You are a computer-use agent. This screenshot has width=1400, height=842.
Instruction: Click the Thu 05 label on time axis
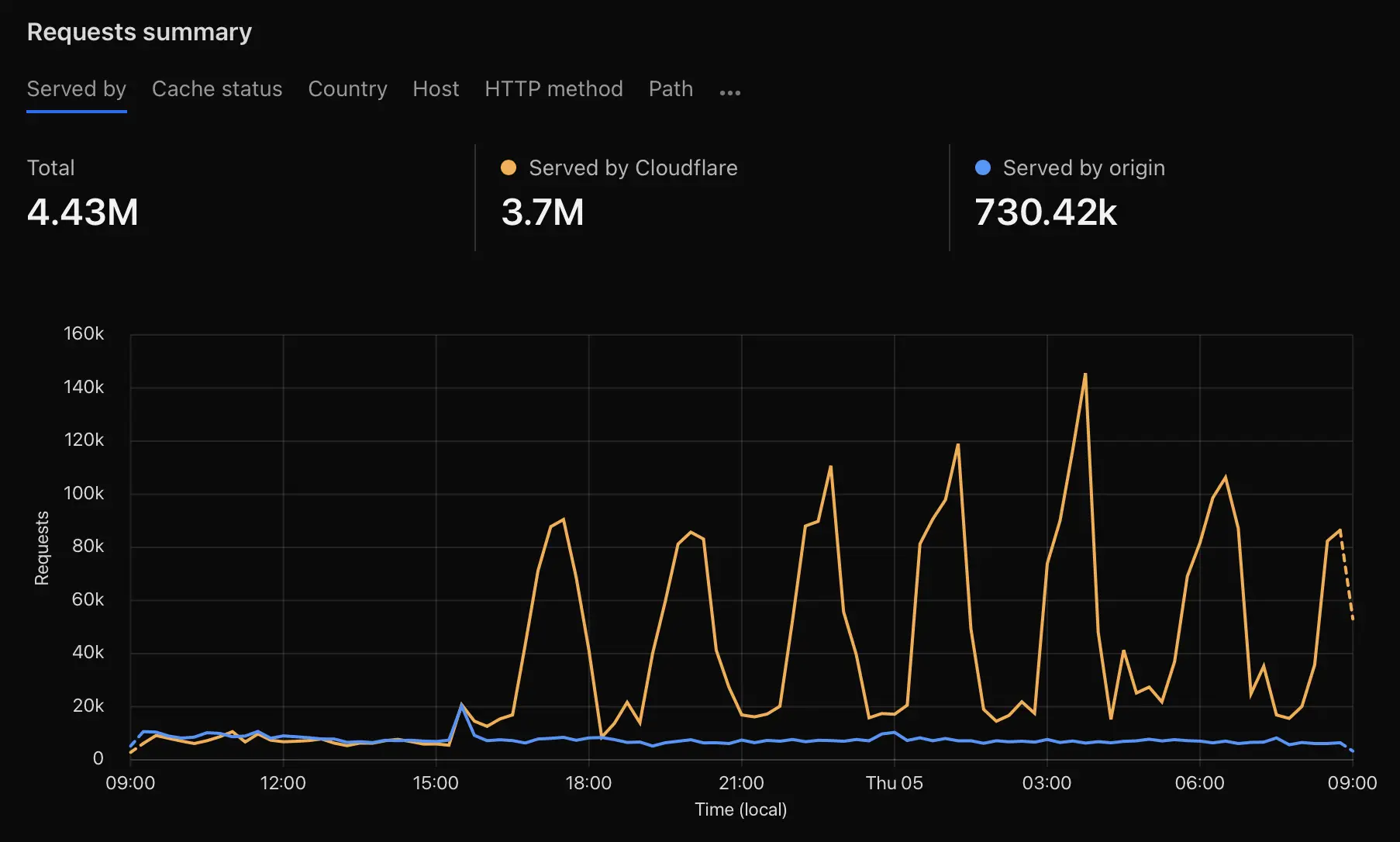[x=894, y=783]
